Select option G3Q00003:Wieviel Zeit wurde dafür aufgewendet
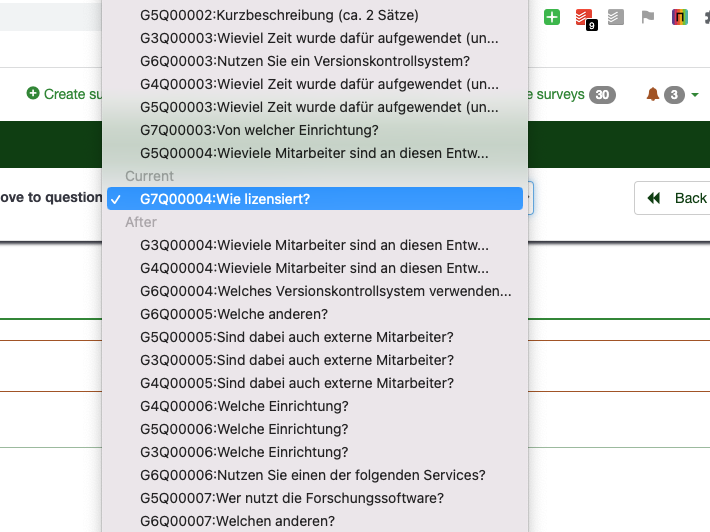This screenshot has width=710, height=532. coord(315,38)
